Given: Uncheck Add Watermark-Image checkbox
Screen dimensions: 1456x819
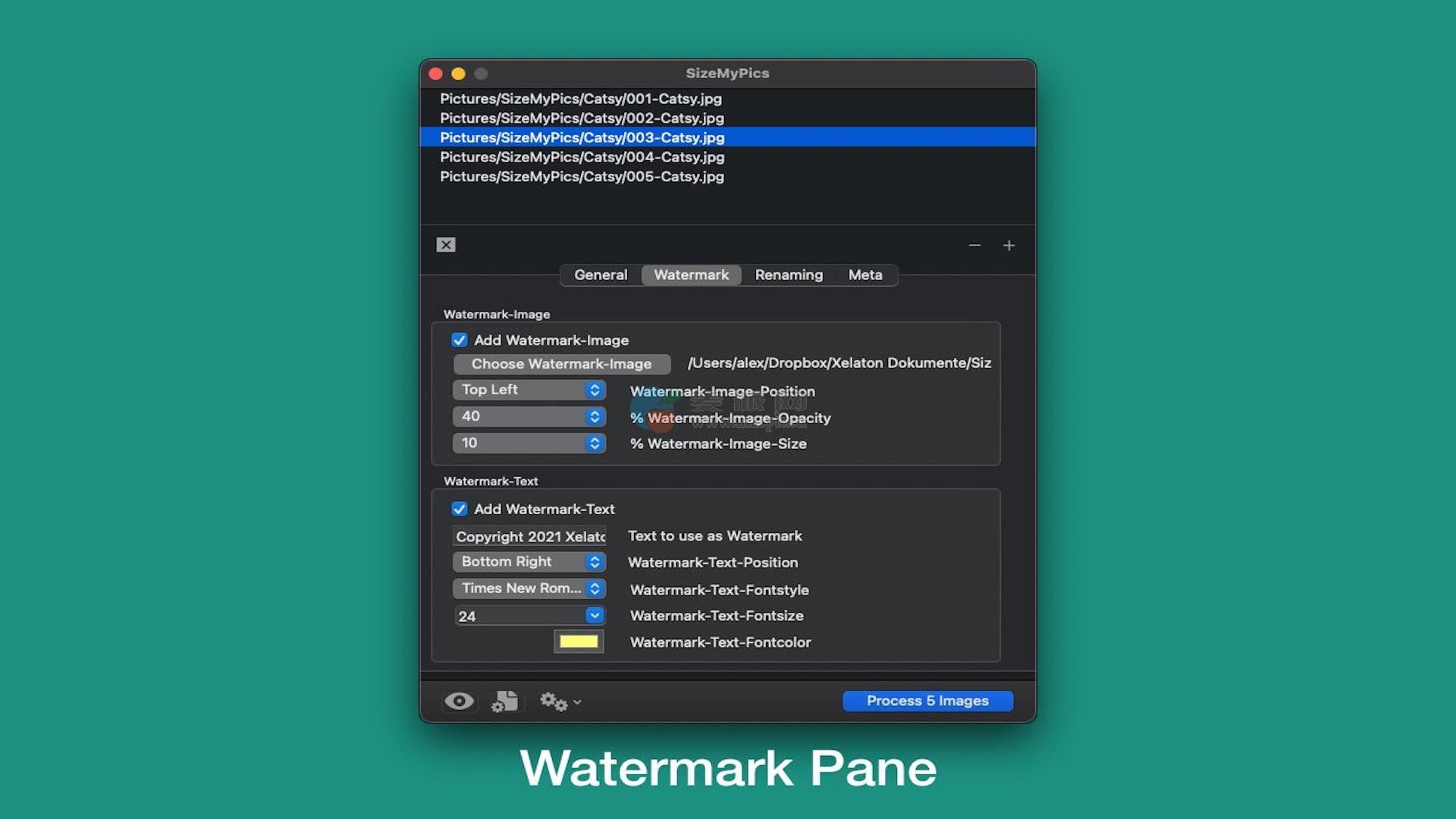Looking at the screenshot, I should click(x=460, y=340).
